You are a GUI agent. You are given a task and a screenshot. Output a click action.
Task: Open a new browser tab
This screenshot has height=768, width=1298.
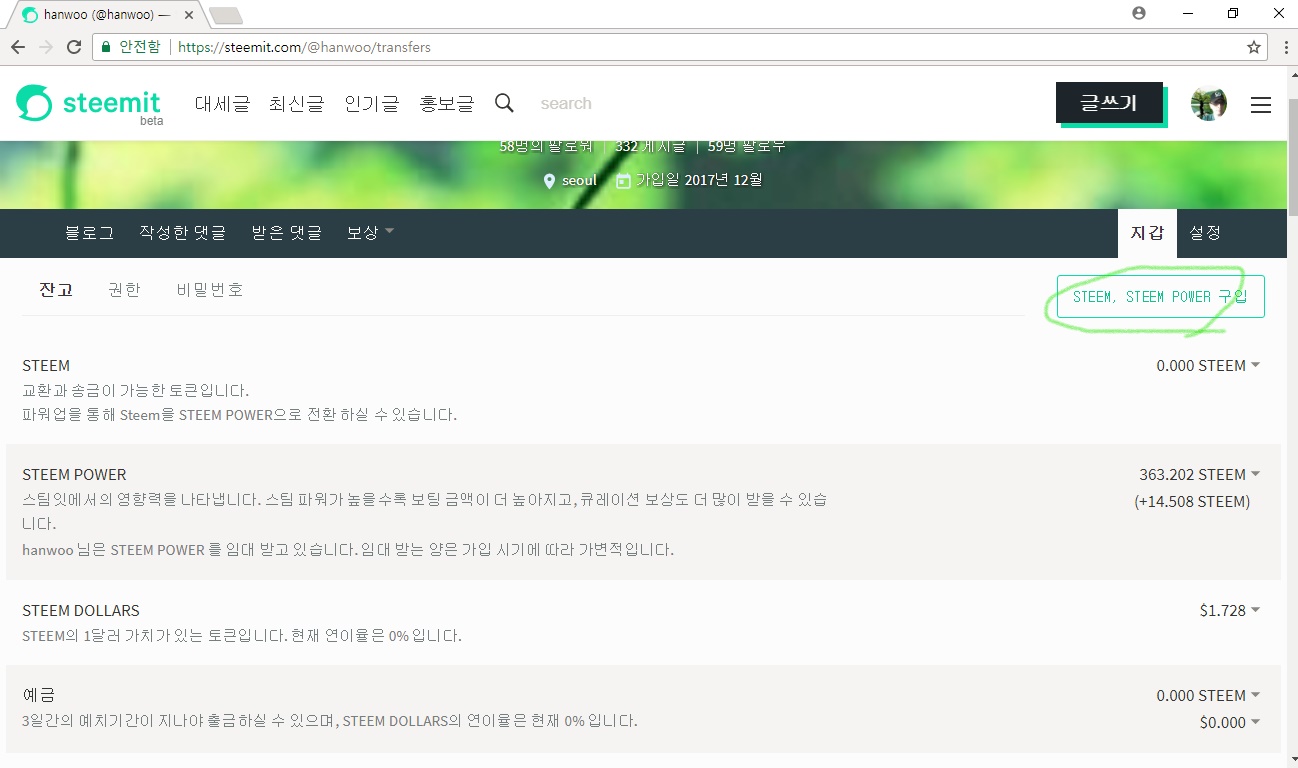(x=226, y=16)
